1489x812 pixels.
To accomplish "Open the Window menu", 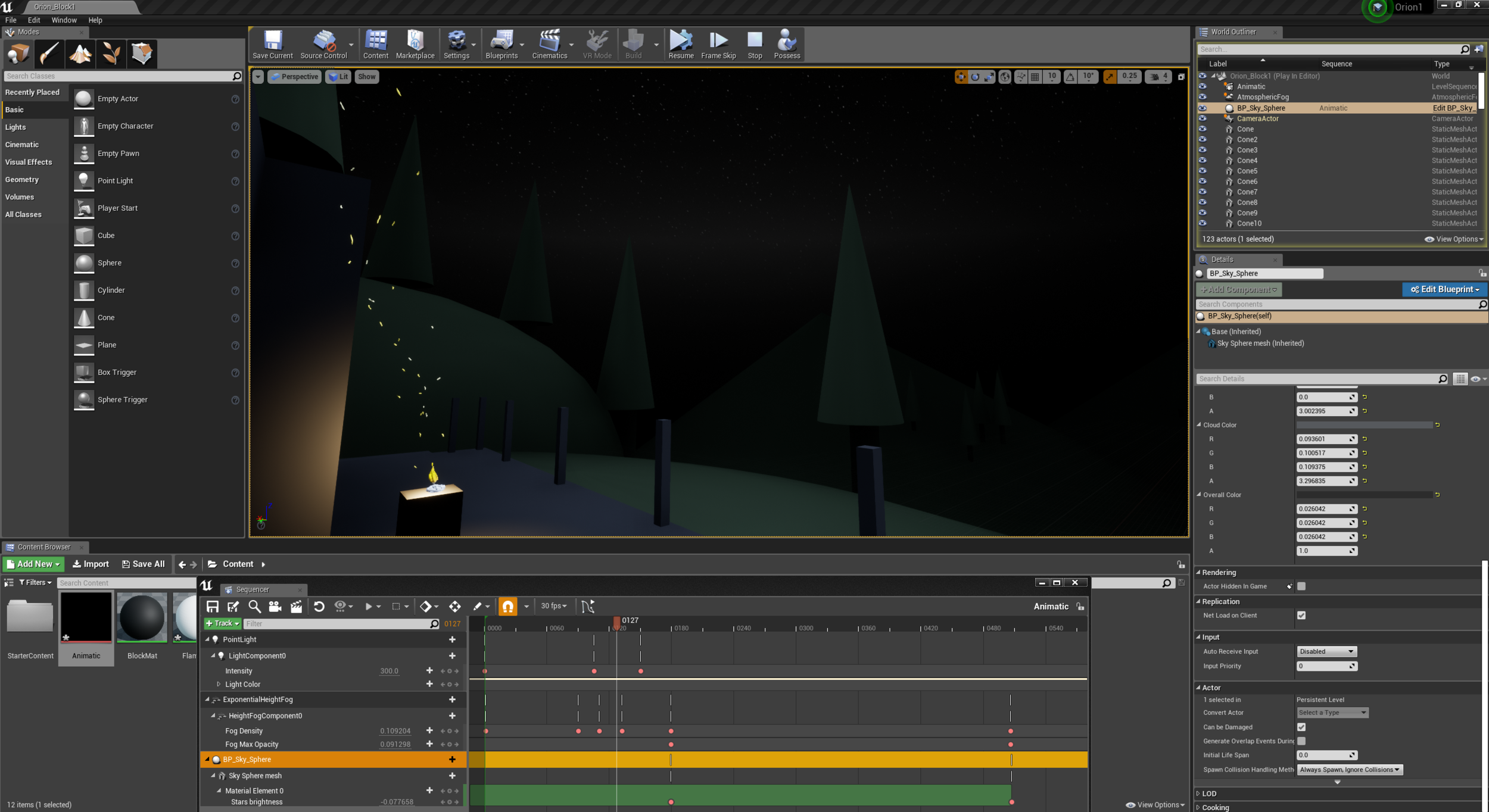I will pos(64,20).
